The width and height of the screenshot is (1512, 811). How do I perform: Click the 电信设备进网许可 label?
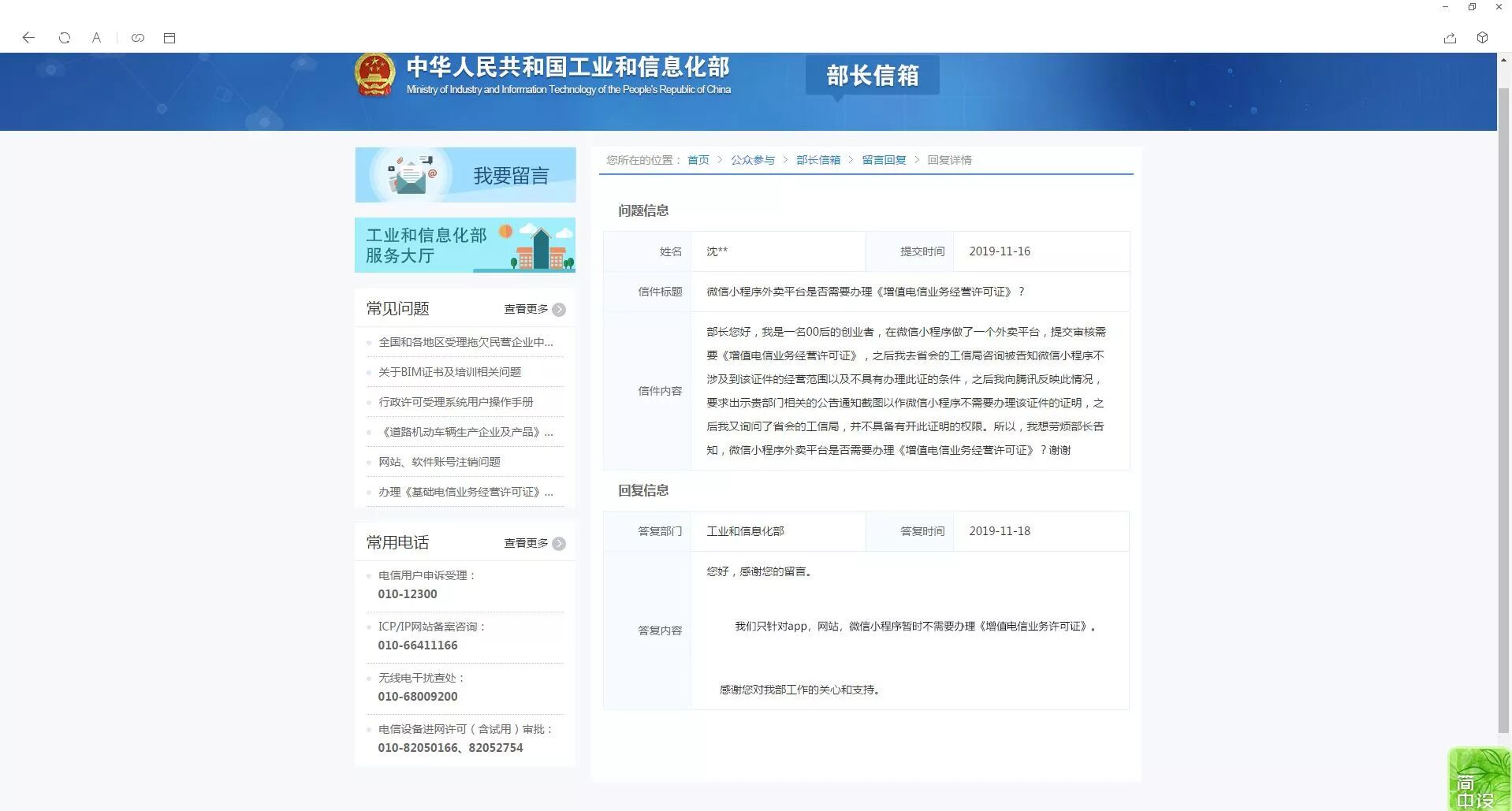[x=466, y=729]
